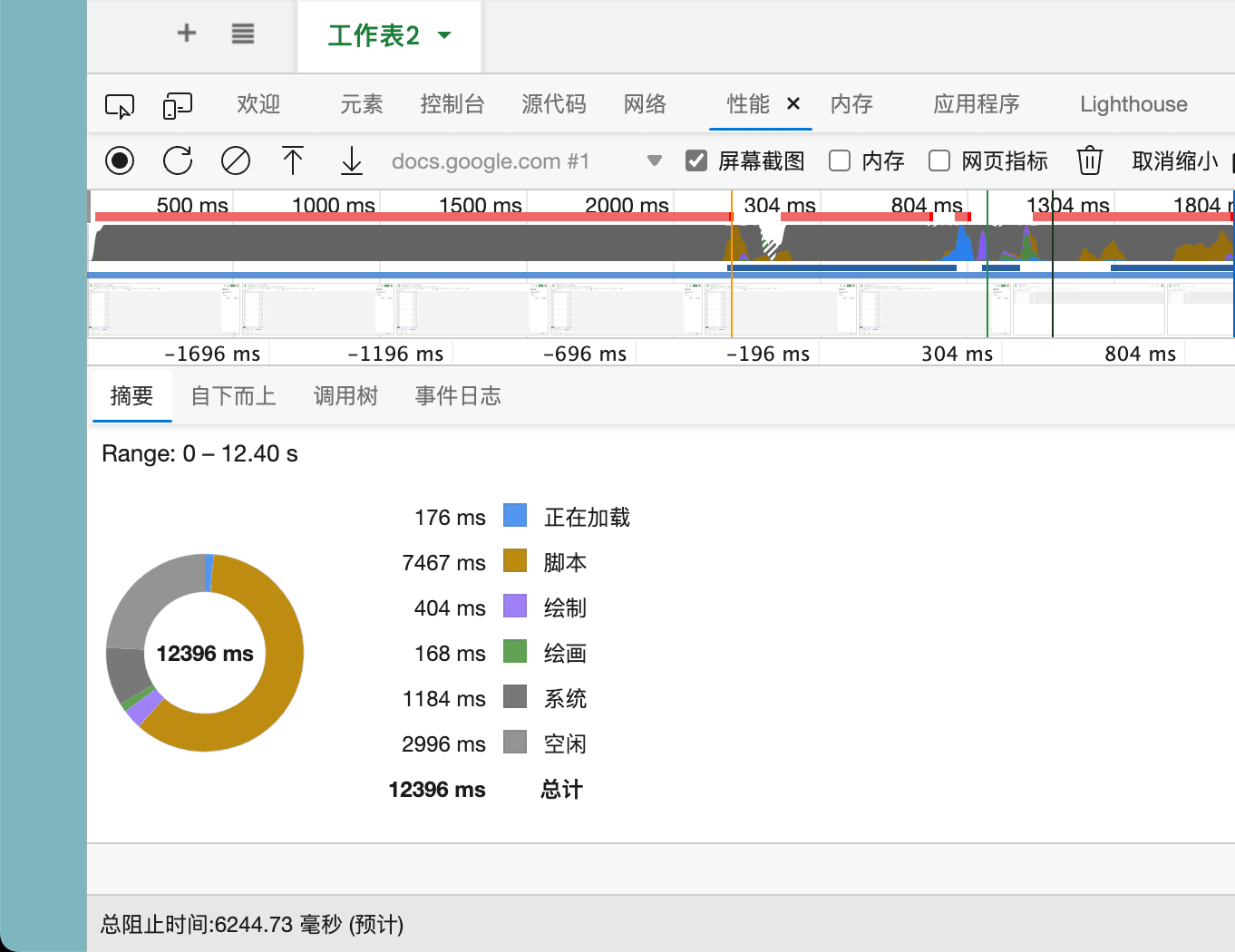Switch to the 网络 tab
1235x952 pixels.
pyautogui.click(x=646, y=104)
